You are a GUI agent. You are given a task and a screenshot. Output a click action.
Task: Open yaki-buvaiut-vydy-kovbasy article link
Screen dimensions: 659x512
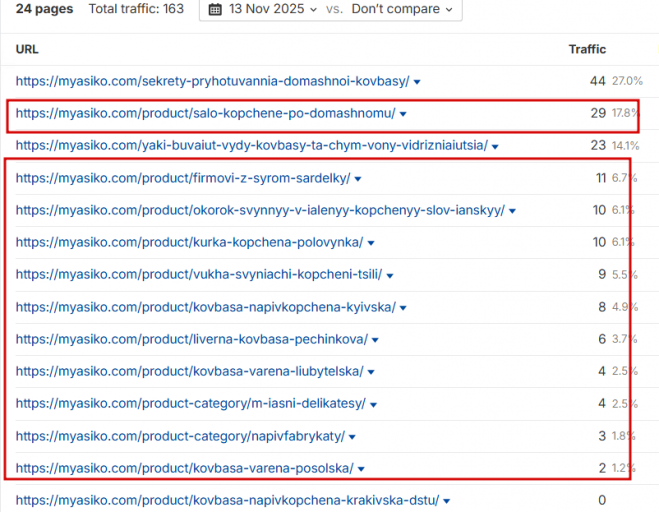tap(252, 145)
